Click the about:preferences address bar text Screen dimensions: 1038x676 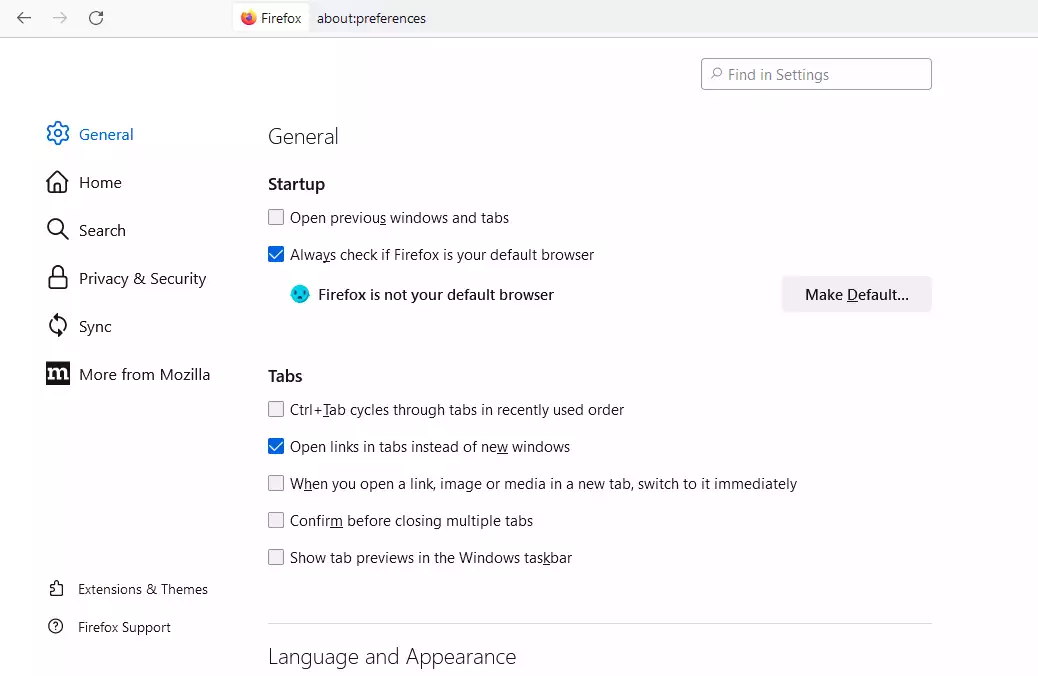coord(371,19)
